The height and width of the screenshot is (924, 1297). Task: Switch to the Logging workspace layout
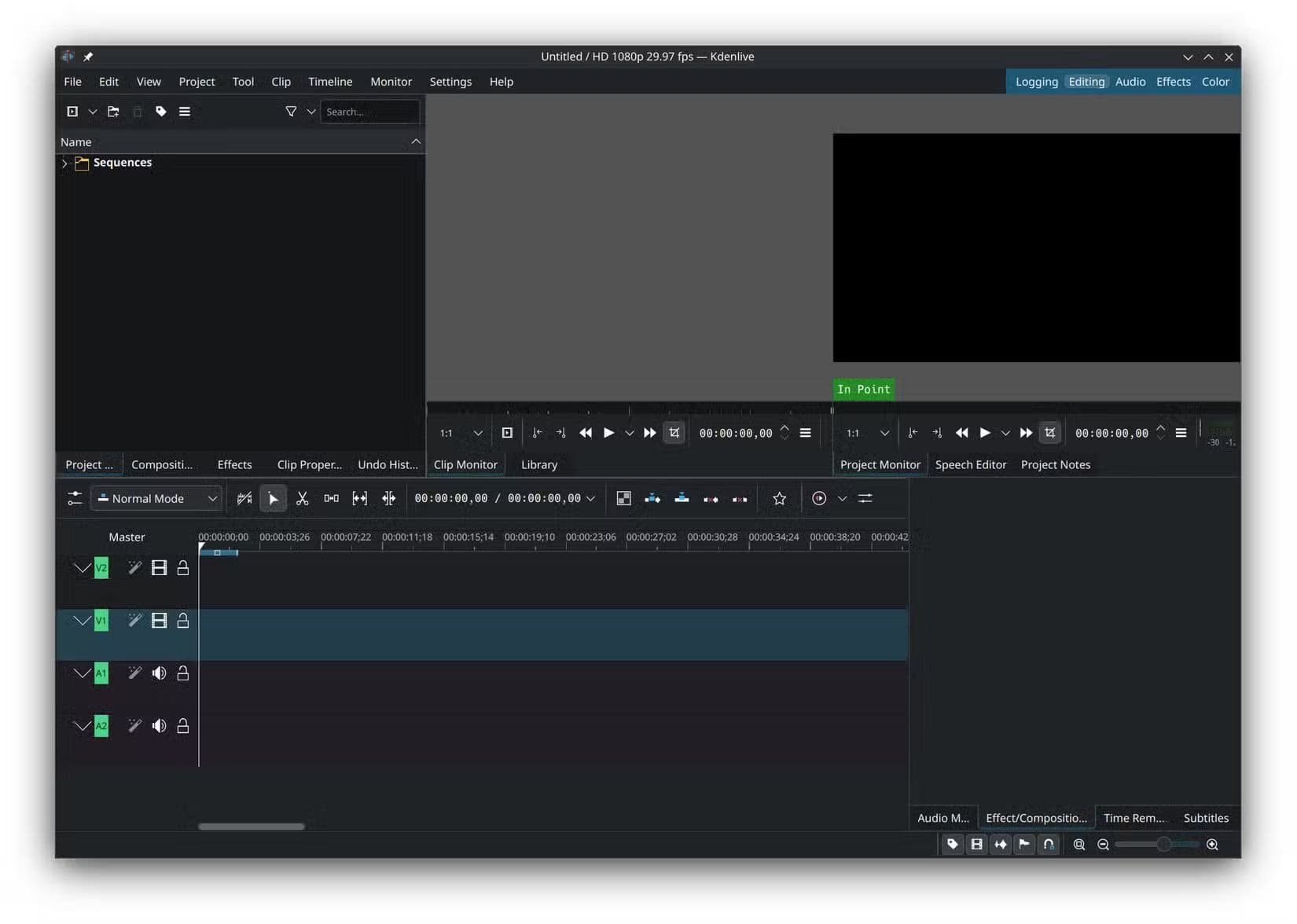[x=1037, y=82]
